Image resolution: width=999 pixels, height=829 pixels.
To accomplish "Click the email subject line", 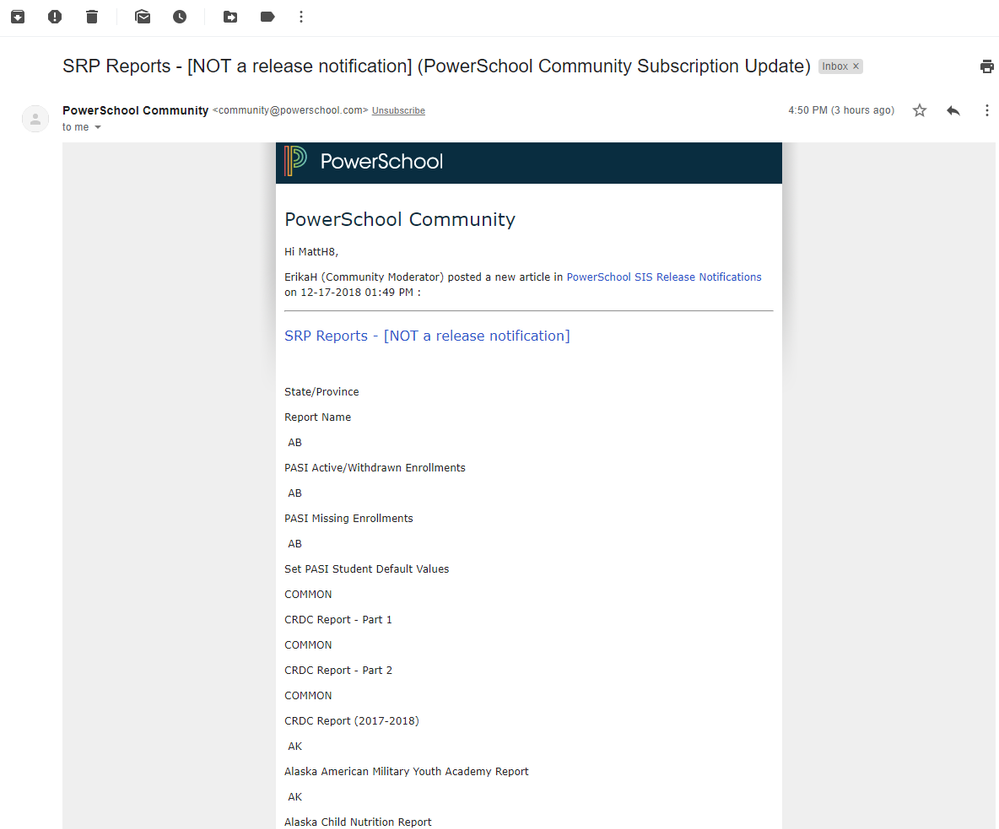I will pos(436,66).
